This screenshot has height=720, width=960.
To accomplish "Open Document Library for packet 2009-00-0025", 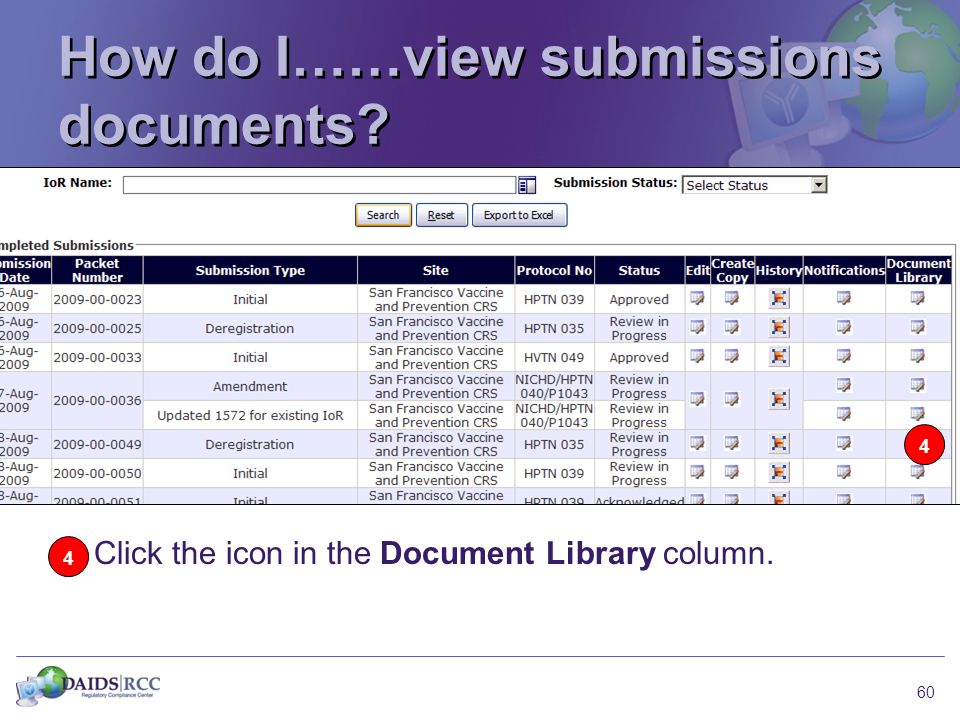I will pos(917,327).
